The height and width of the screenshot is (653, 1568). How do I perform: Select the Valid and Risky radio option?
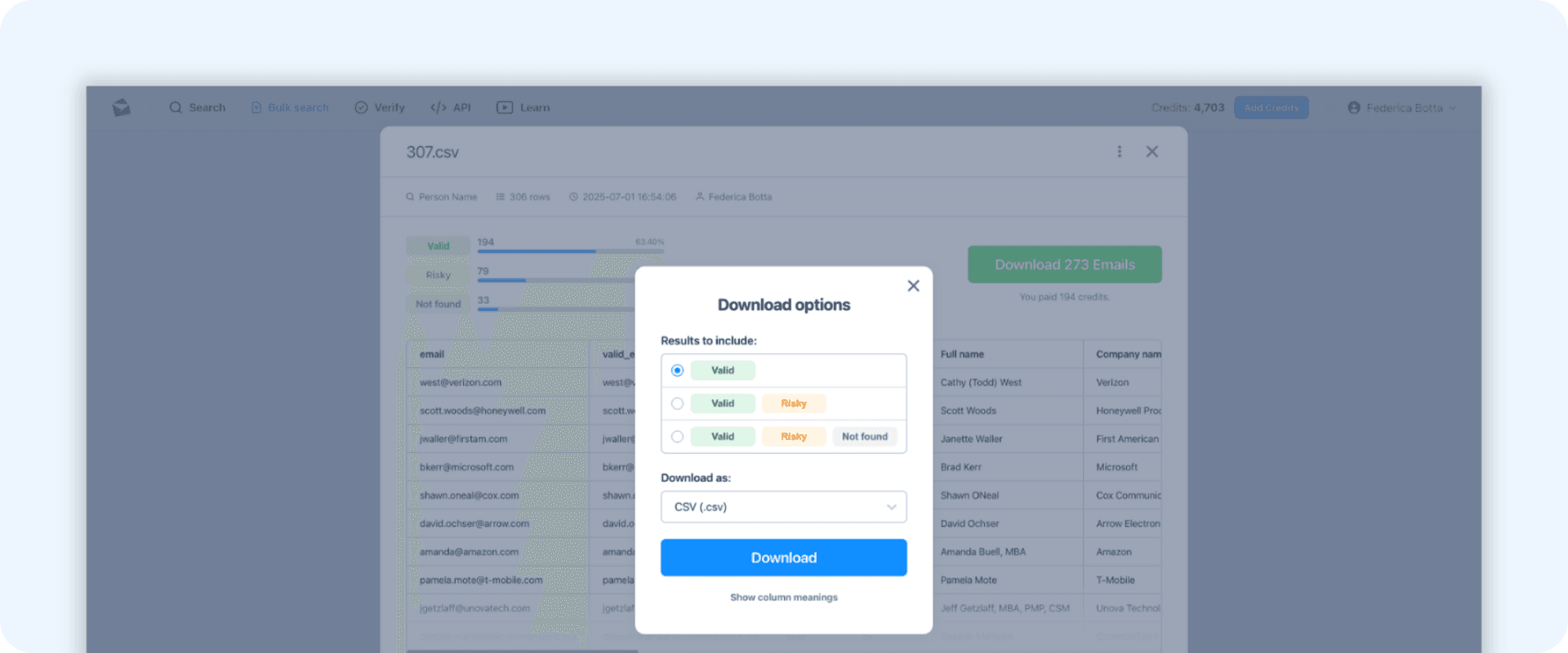click(677, 403)
